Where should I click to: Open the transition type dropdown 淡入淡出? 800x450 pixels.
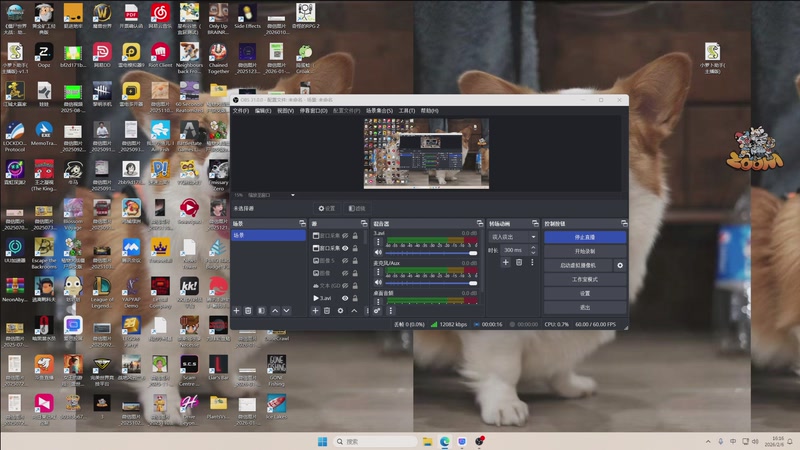[x=513, y=237]
